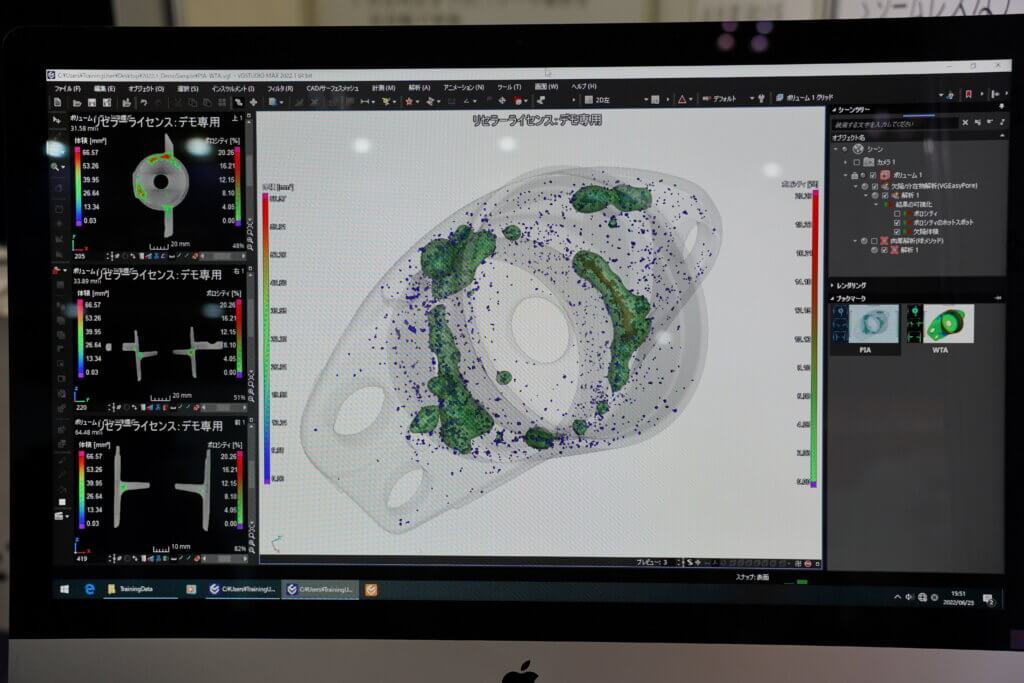This screenshot has width=1024, height=683.
Task: Toggle the 欠陥体積 checkbox
Action: 897,232
